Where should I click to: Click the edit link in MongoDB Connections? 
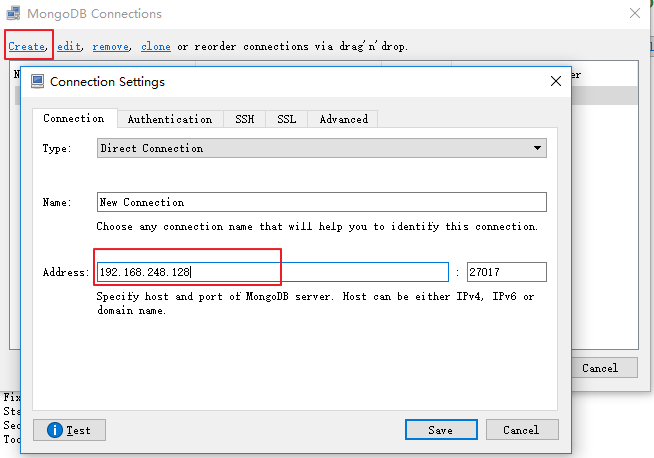coord(69,46)
